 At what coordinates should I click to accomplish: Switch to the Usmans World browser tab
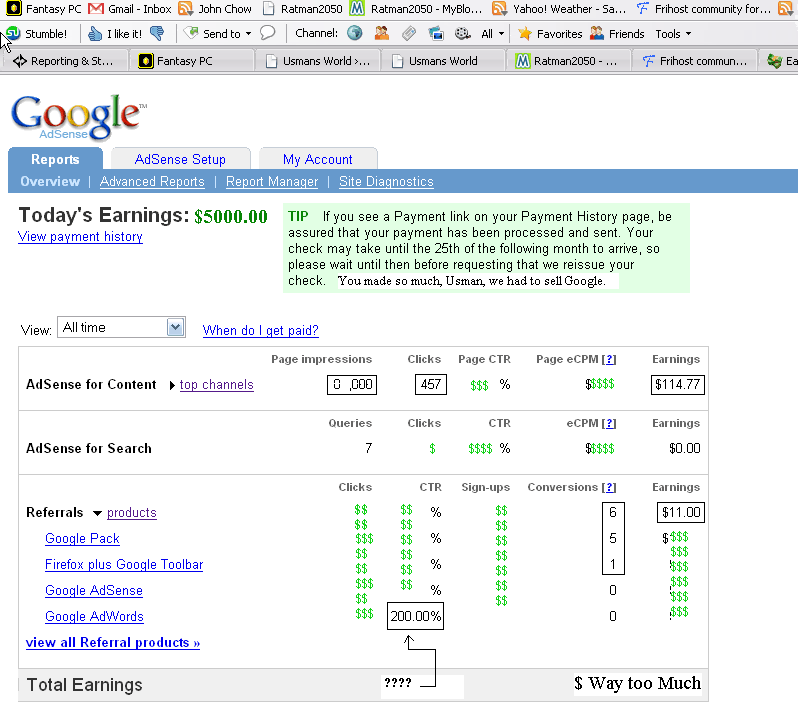[x=443, y=61]
